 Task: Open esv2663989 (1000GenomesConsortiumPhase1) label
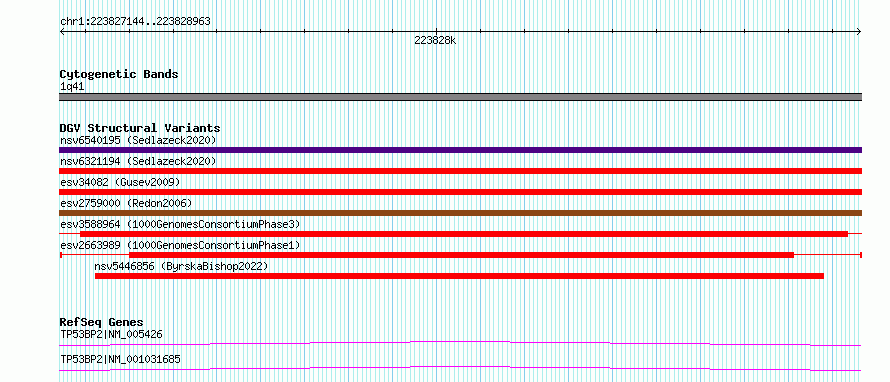point(180,245)
